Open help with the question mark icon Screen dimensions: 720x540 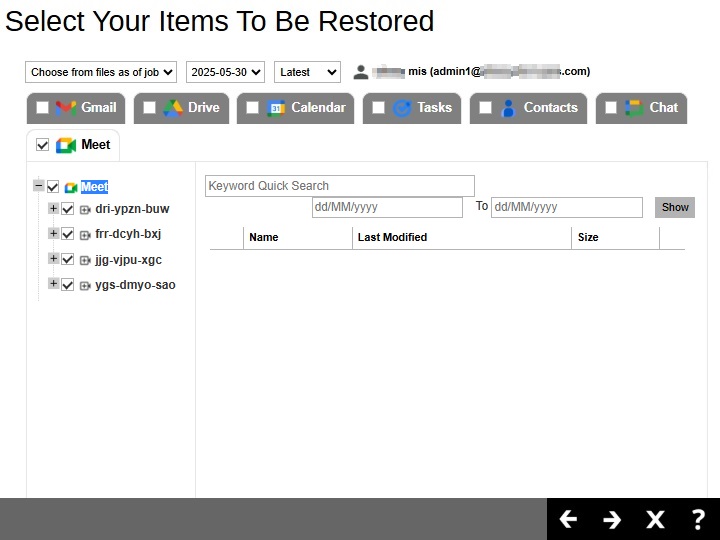point(698,519)
